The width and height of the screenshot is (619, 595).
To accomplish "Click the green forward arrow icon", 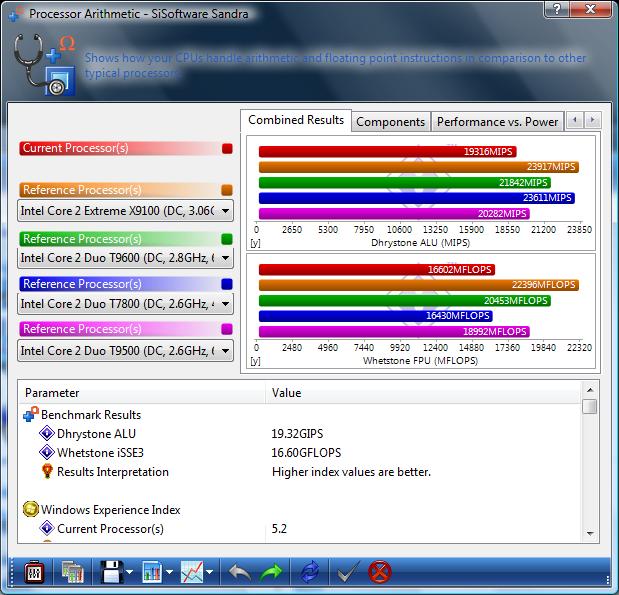I will (x=271, y=572).
